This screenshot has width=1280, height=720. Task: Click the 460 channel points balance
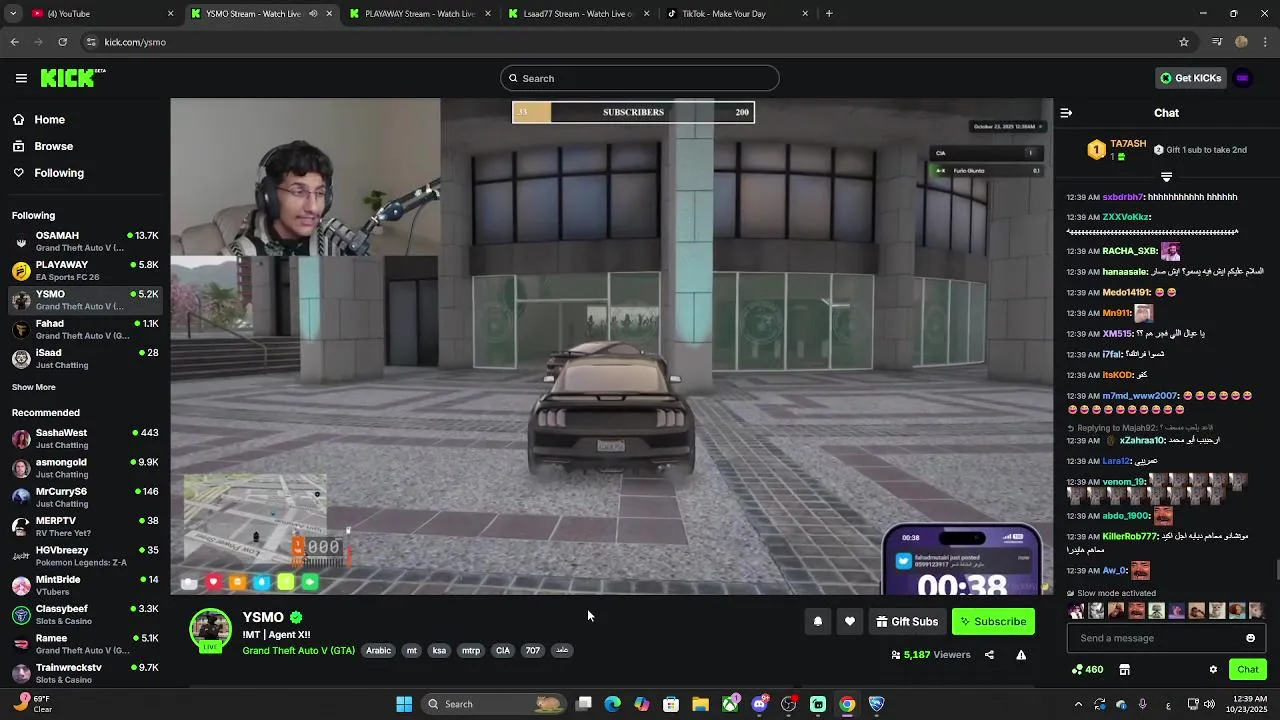point(1087,669)
